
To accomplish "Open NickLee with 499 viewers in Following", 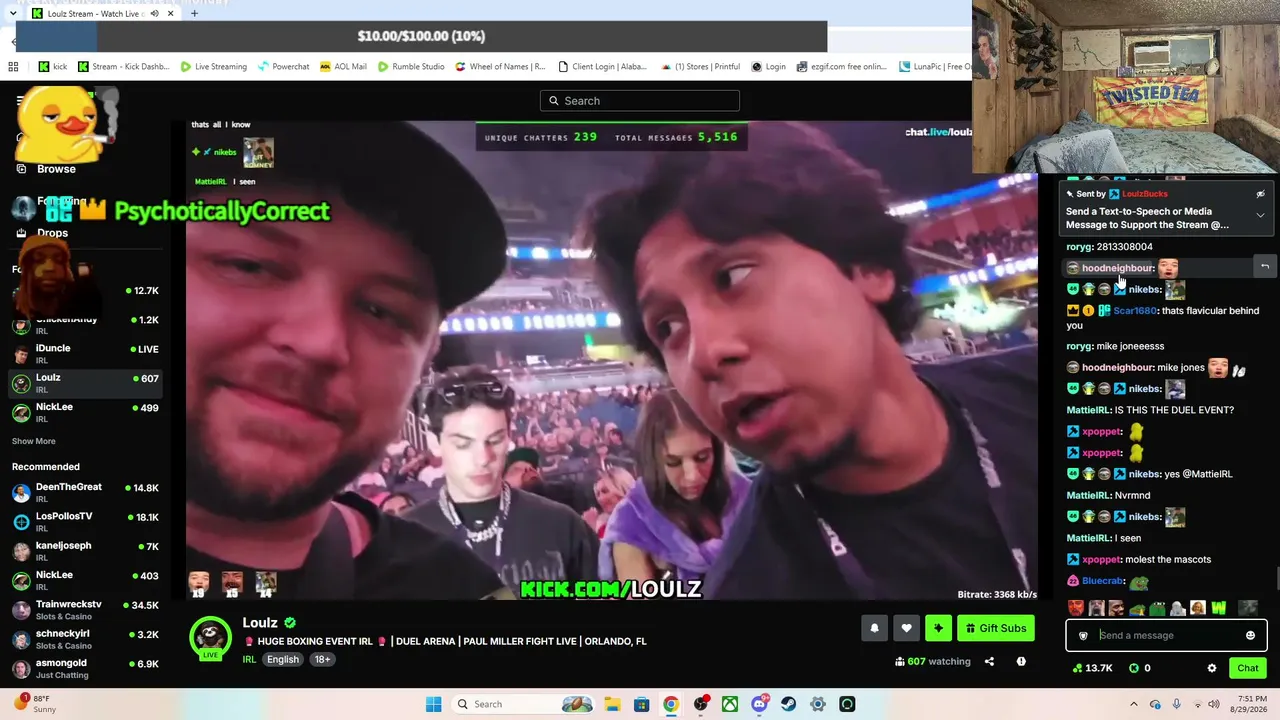I will (x=85, y=412).
